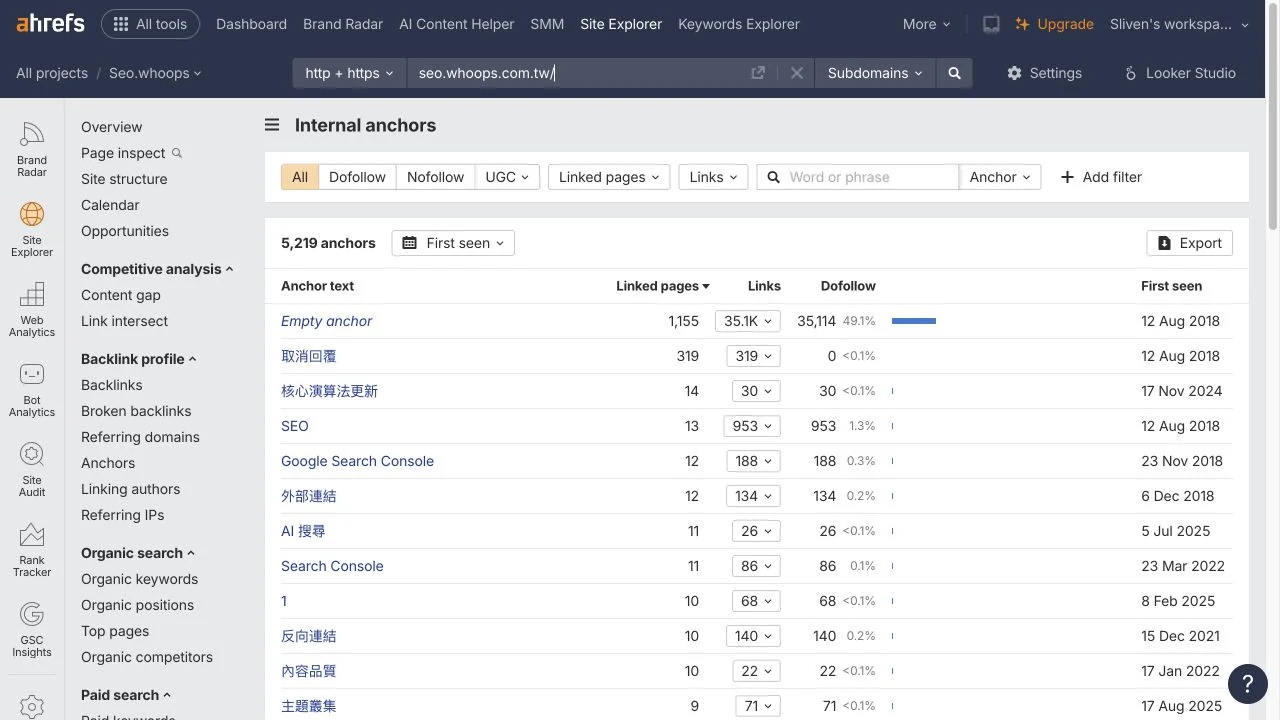The image size is (1280, 720).
Task: Select the Nofollow filter
Action: click(435, 177)
